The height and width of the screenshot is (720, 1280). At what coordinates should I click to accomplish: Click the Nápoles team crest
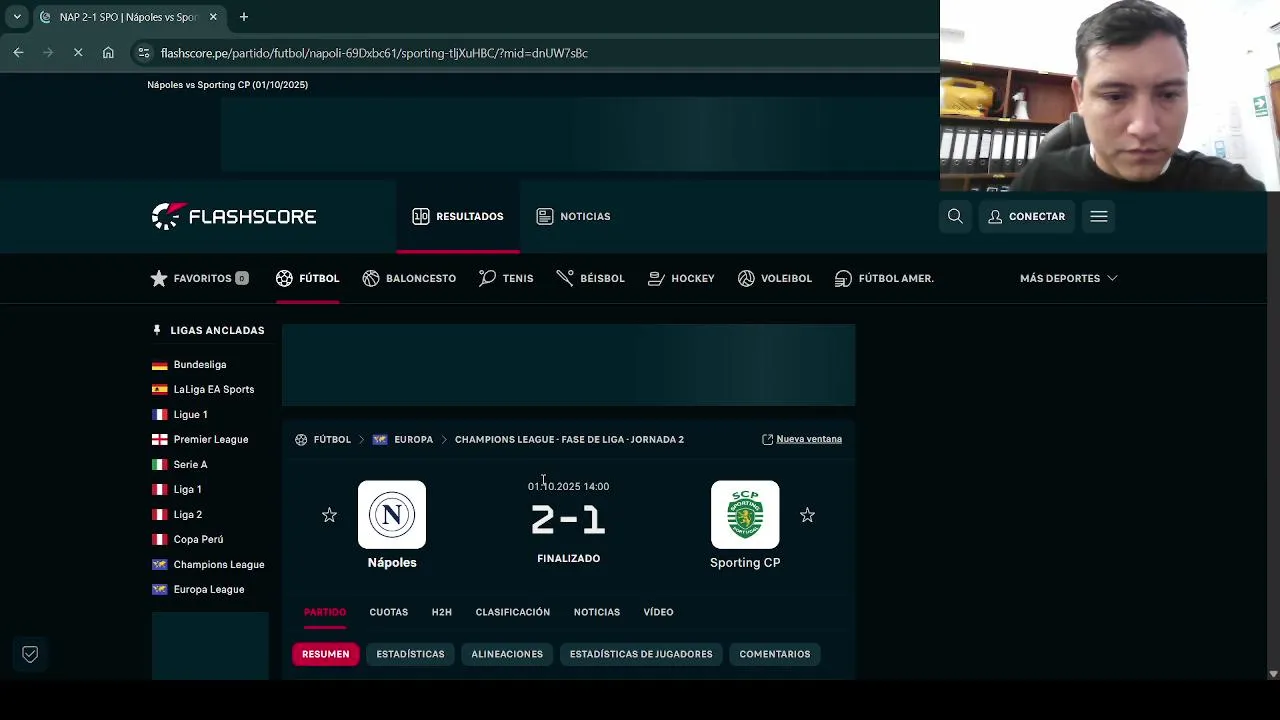coord(392,515)
